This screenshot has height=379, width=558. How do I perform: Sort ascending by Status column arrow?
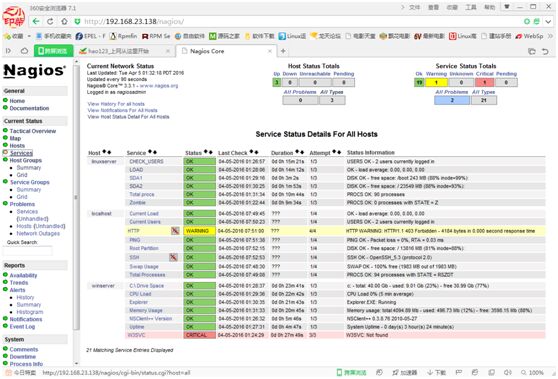[206, 152]
